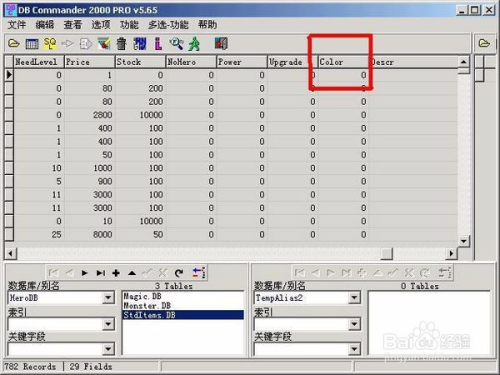Click the purple 'i' info icon
The width and height of the screenshot is (500, 375).
(158, 44)
